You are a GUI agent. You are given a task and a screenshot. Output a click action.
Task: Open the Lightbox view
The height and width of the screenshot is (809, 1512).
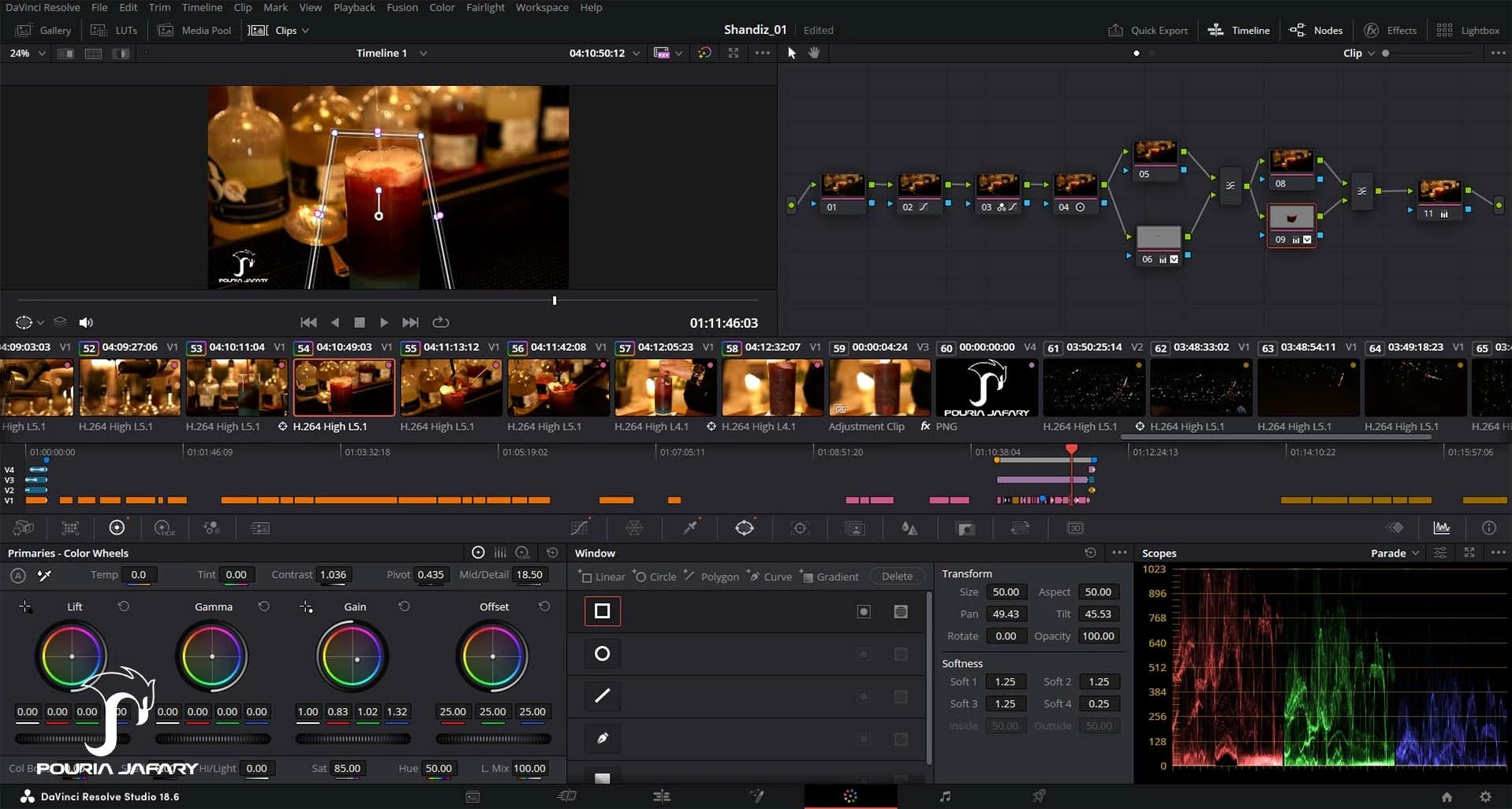tap(1468, 30)
